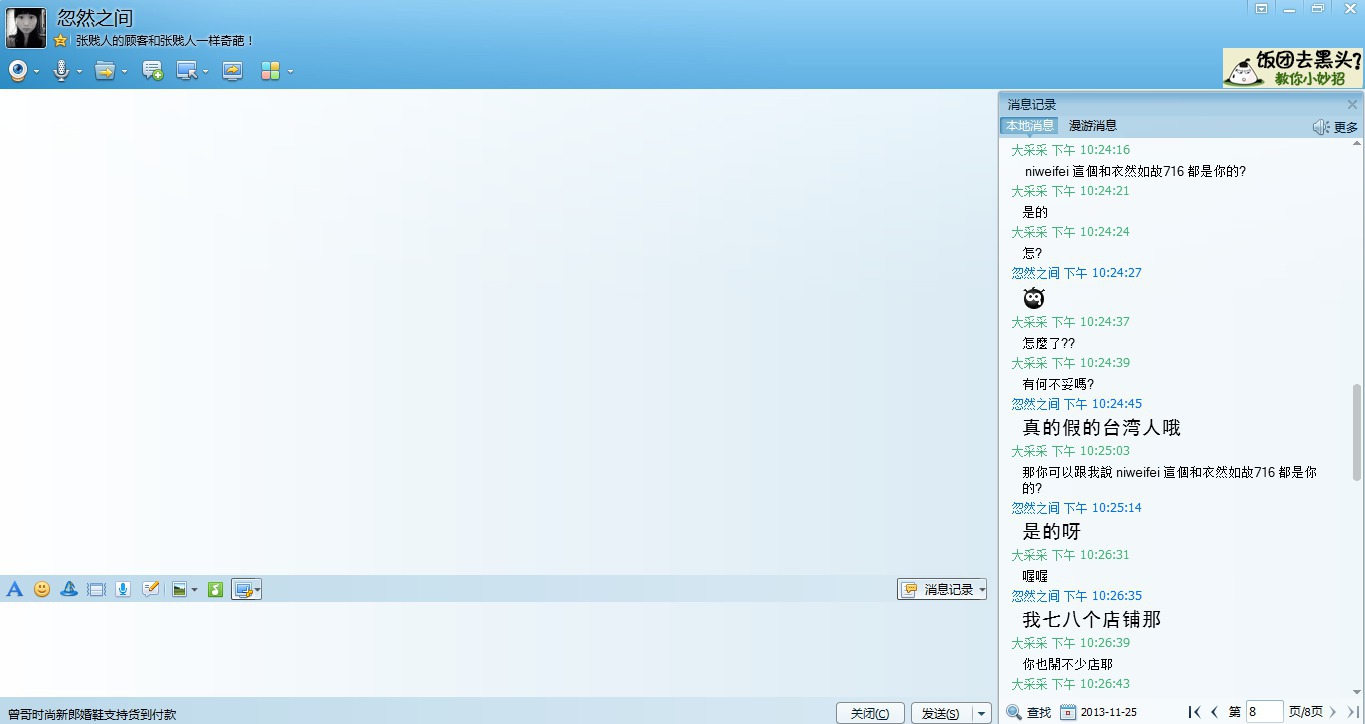Switch to the 漫游消息 tab

[x=1093, y=126]
